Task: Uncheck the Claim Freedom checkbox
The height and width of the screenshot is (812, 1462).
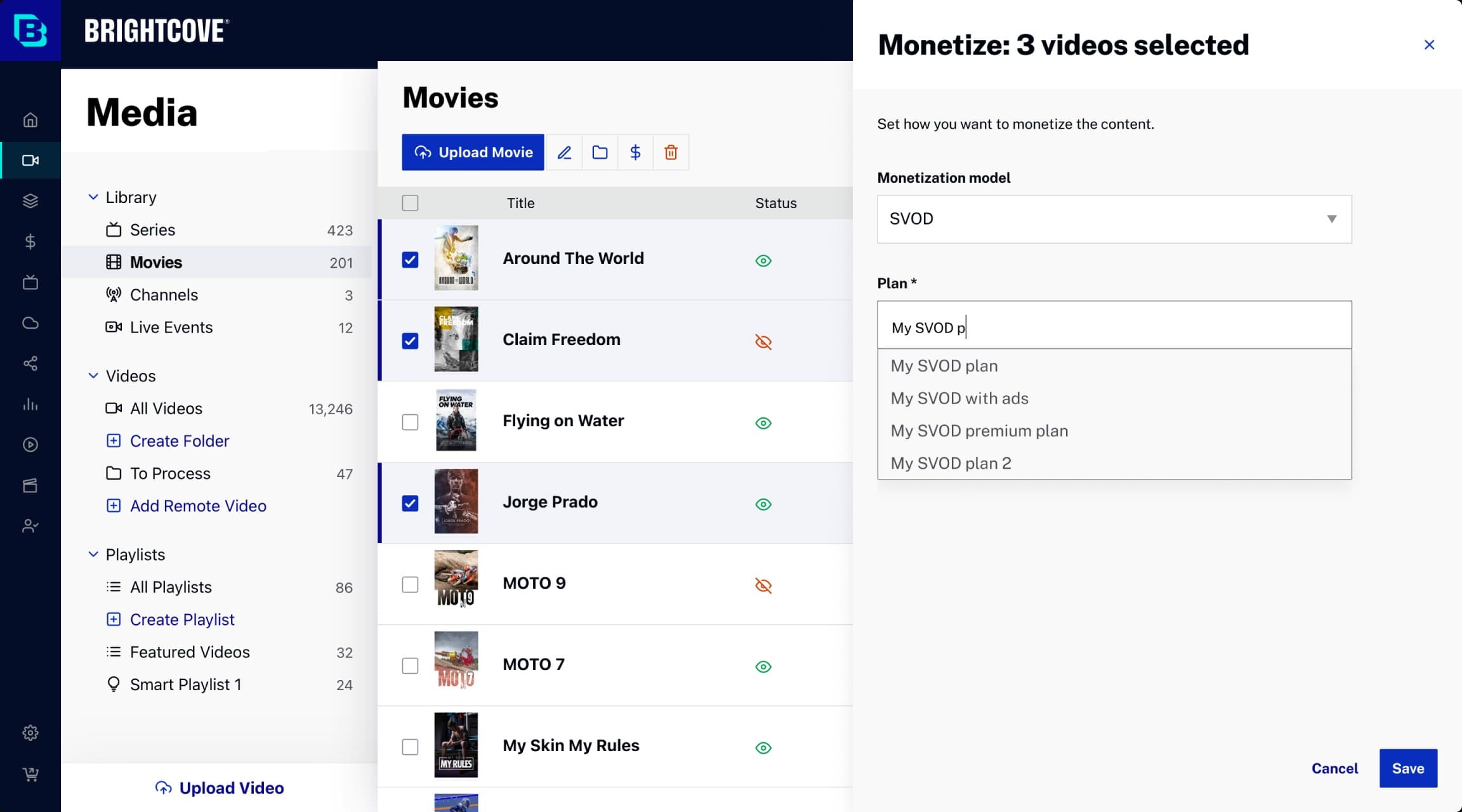Action: [x=410, y=341]
